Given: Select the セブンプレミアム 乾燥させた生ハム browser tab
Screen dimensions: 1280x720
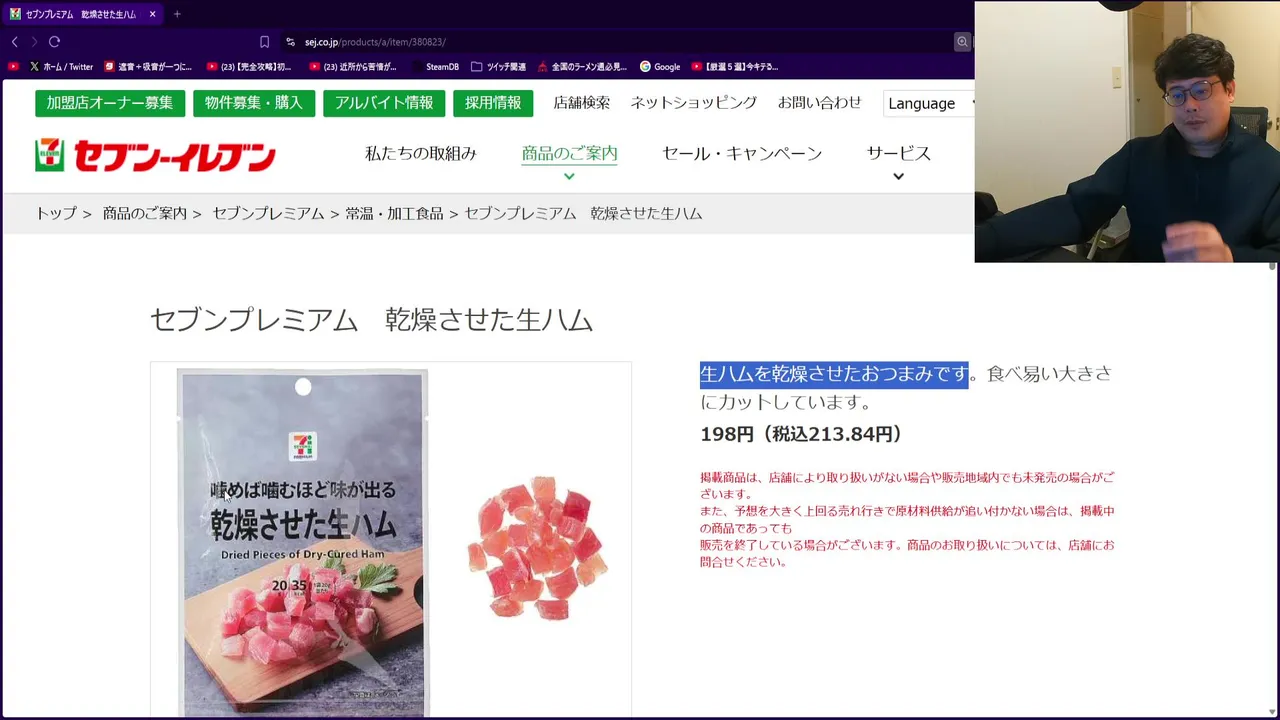Looking at the screenshot, I should click(83, 14).
